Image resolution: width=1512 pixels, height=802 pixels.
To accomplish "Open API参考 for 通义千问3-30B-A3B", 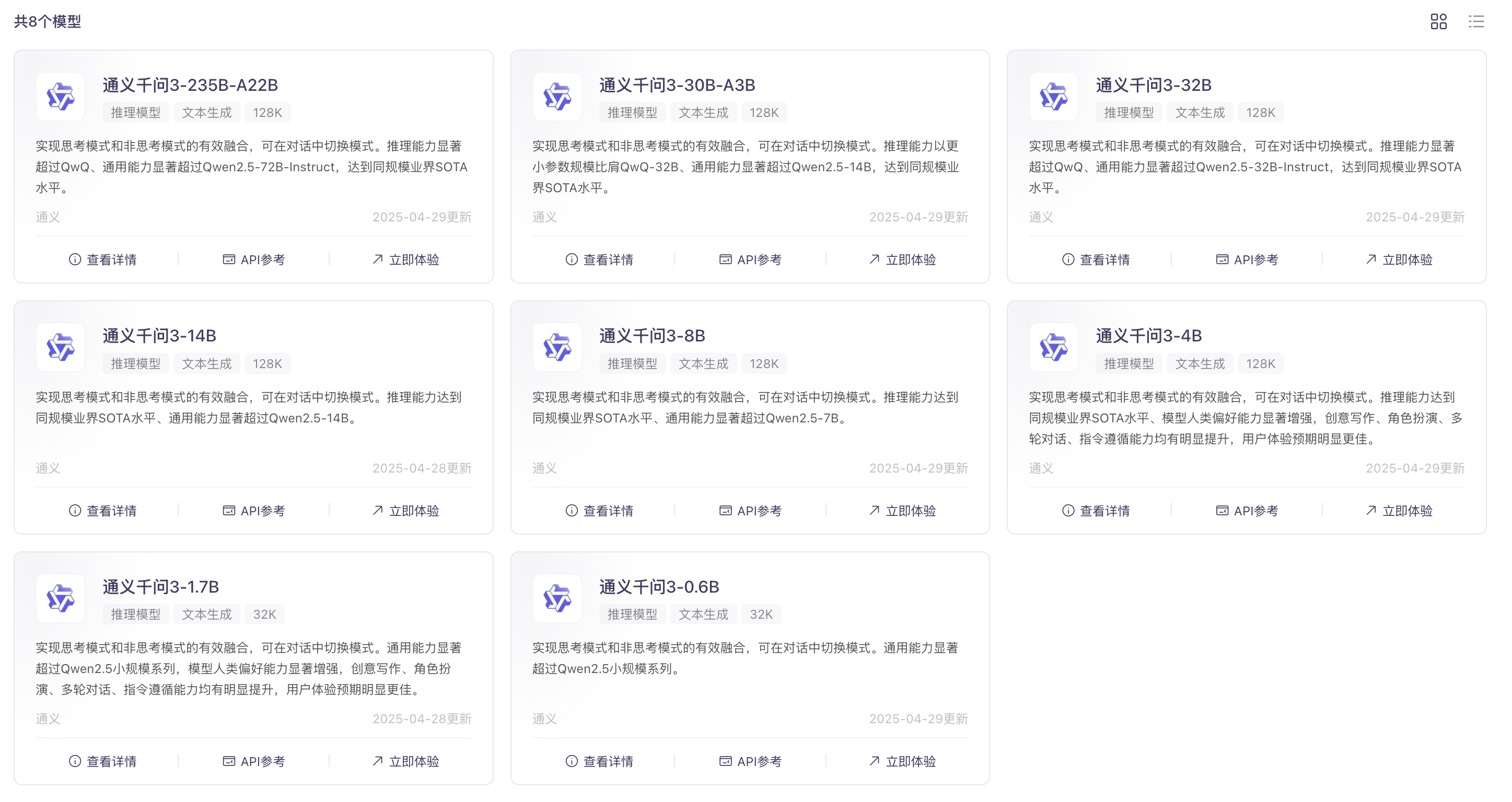I will pos(750,260).
